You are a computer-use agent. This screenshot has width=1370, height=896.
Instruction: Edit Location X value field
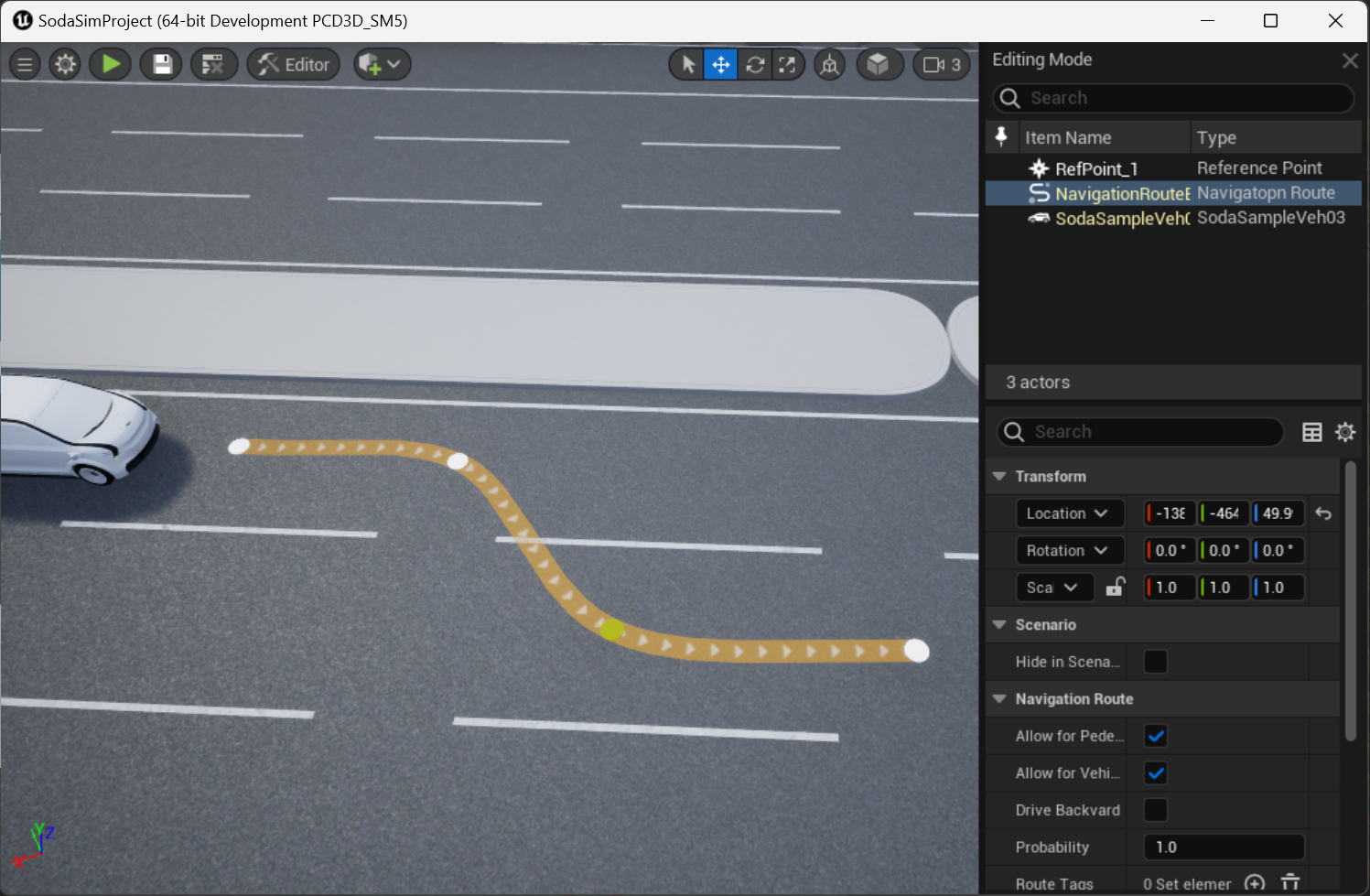point(1170,513)
